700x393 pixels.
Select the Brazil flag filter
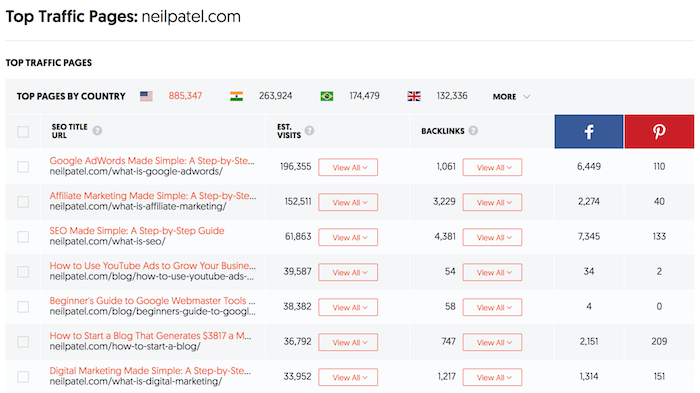pos(327,96)
